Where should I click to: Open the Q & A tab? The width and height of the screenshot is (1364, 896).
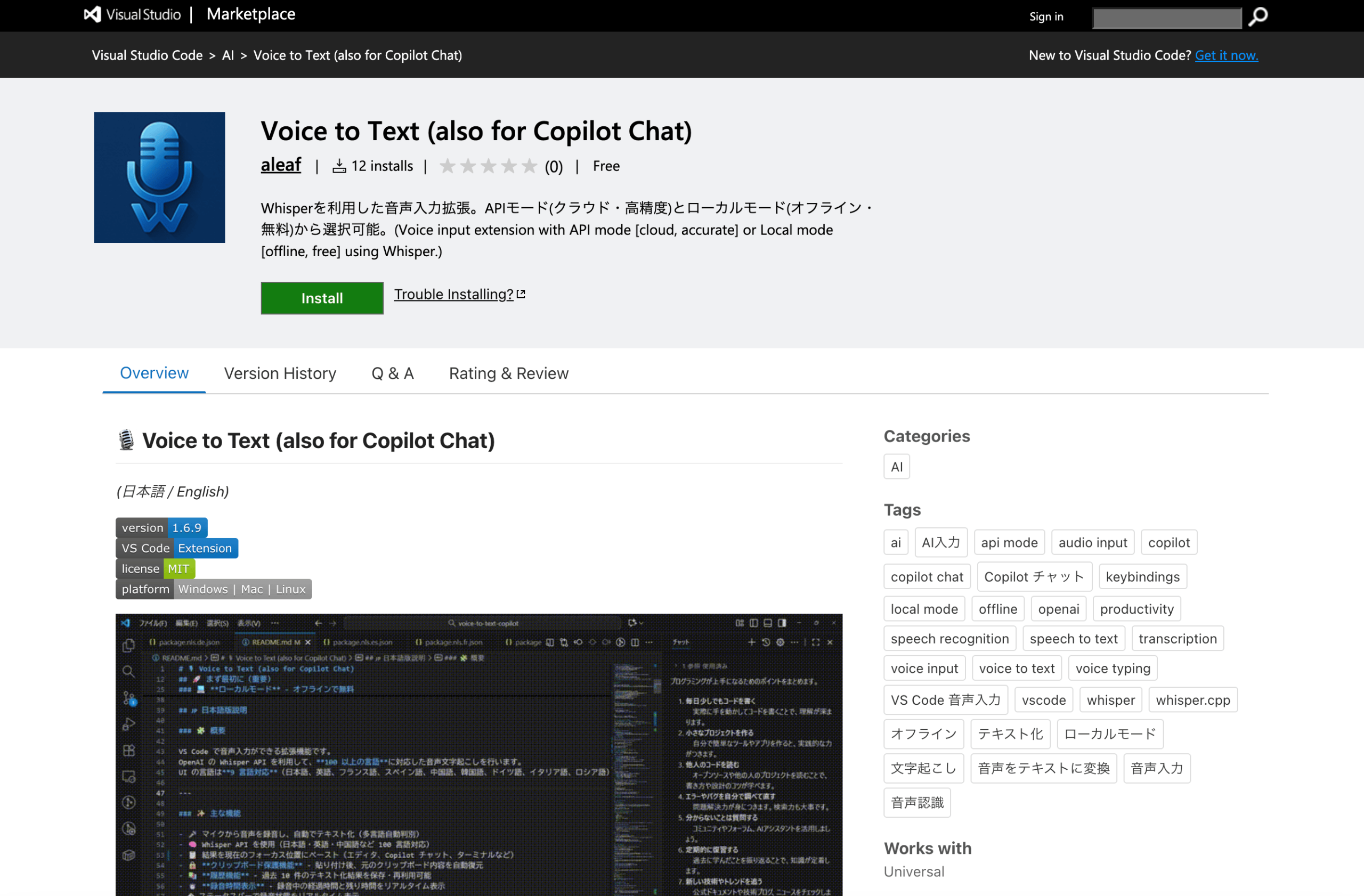tap(393, 373)
